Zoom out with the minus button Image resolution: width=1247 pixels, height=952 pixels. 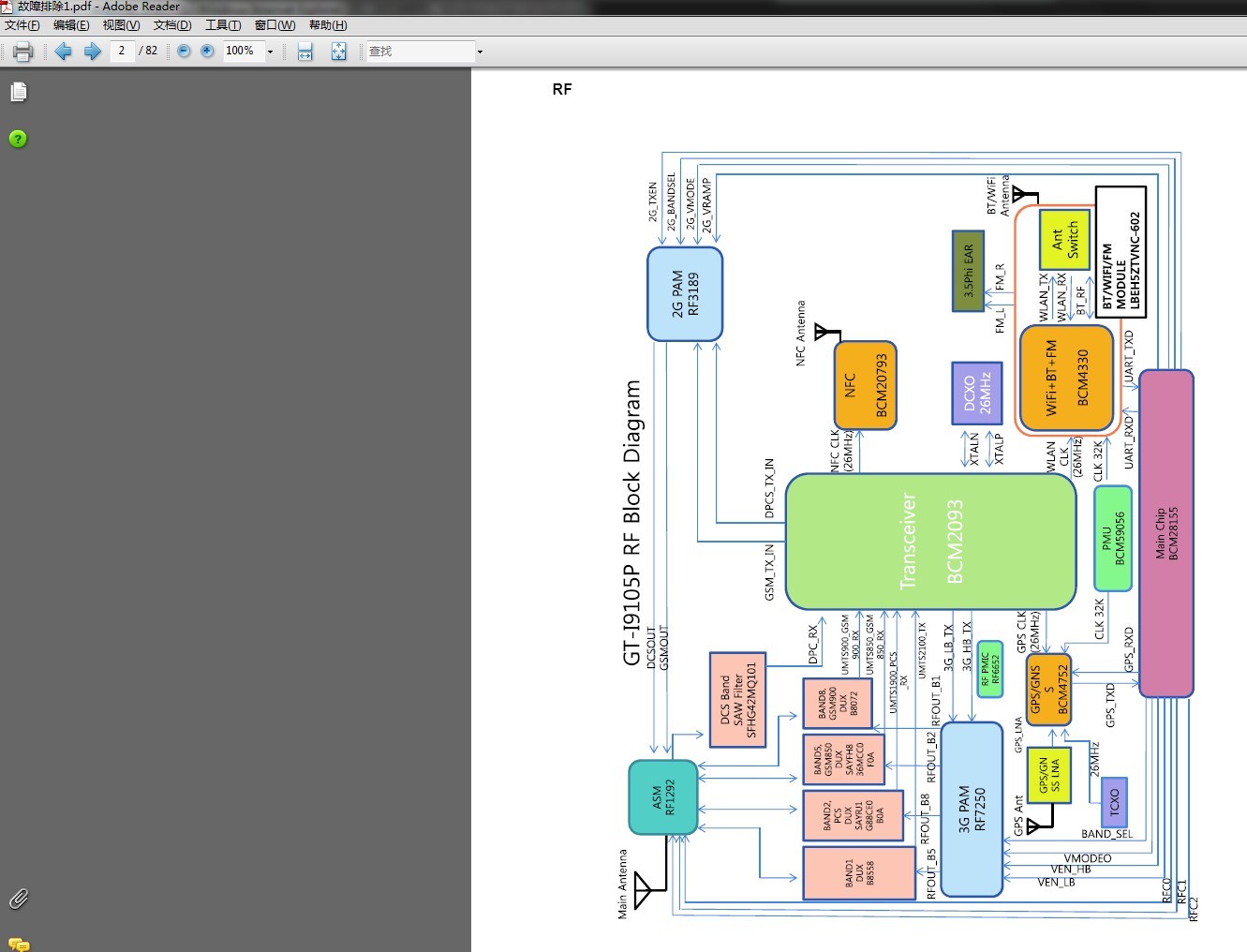pyautogui.click(x=184, y=52)
